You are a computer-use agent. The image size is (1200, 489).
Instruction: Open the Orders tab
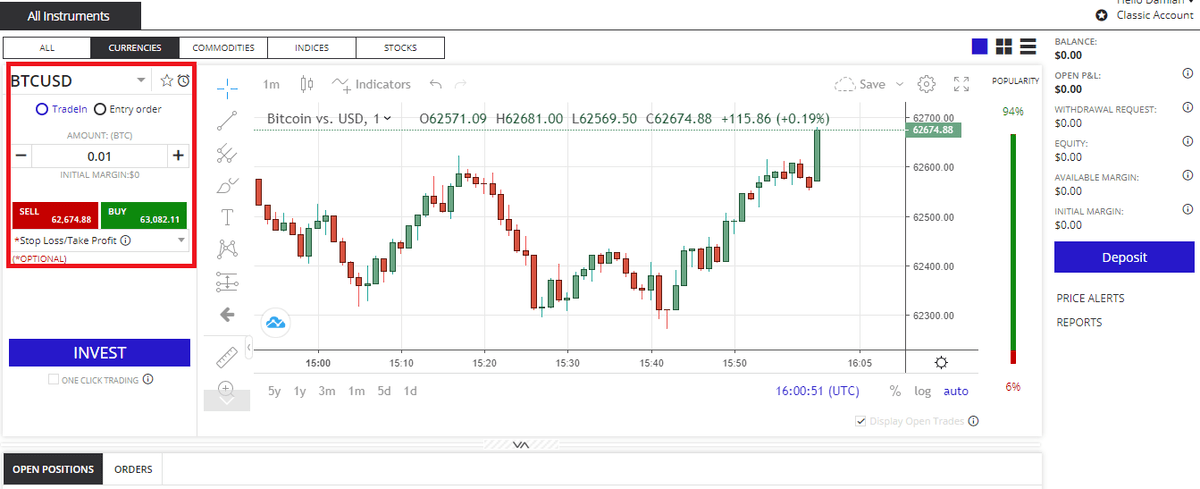coord(133,469)
